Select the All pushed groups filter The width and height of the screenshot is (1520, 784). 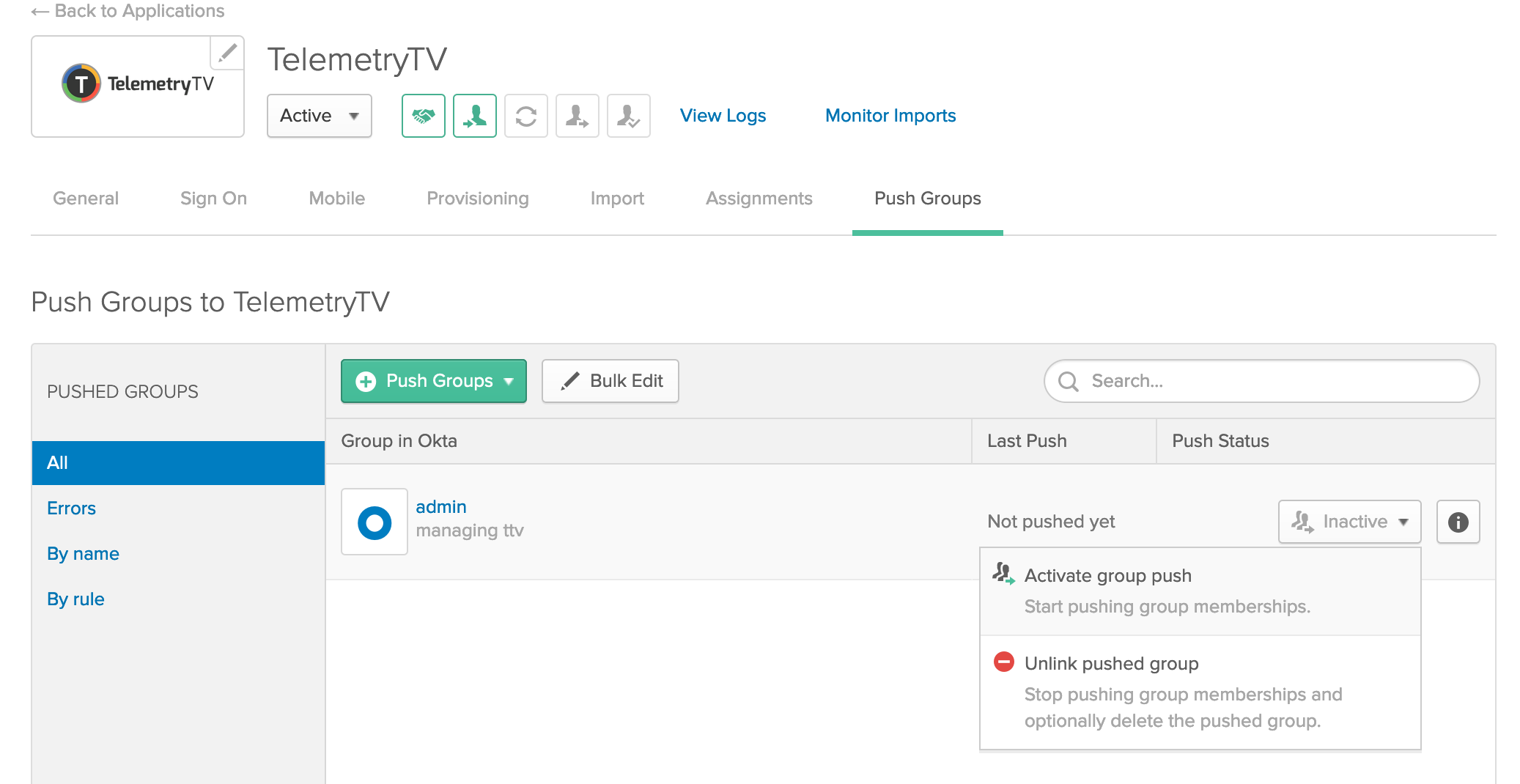178,463
